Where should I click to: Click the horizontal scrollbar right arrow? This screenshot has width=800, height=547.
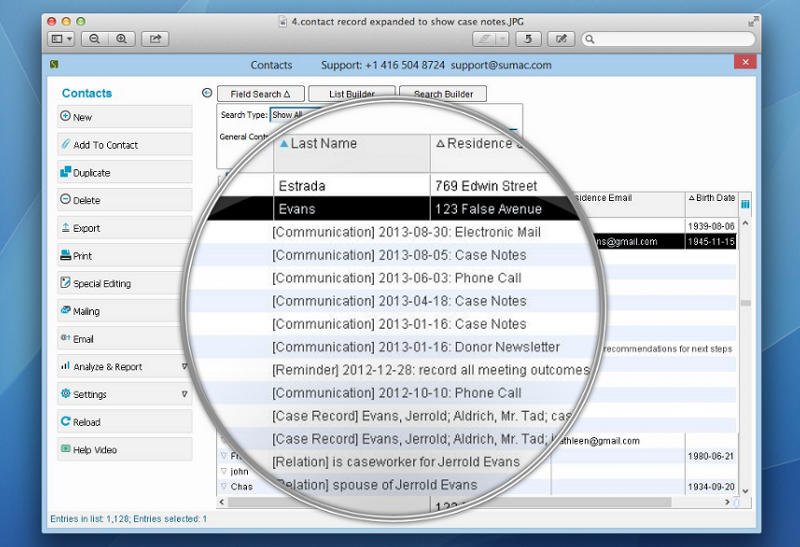pyautogui.click(x=728, y=502)
